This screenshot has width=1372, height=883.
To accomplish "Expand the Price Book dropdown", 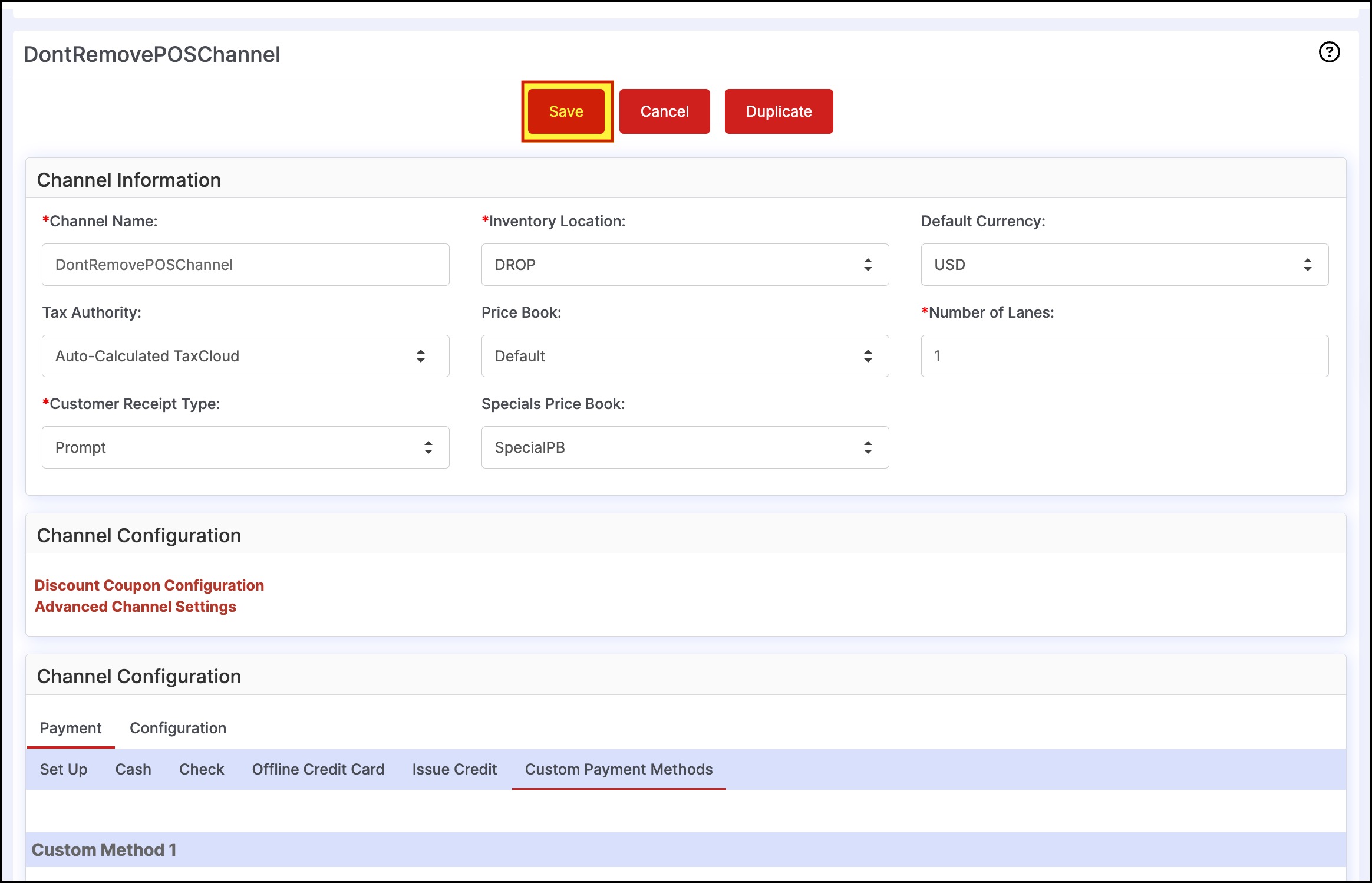I will pyautogui.click(x=685, y=356).
